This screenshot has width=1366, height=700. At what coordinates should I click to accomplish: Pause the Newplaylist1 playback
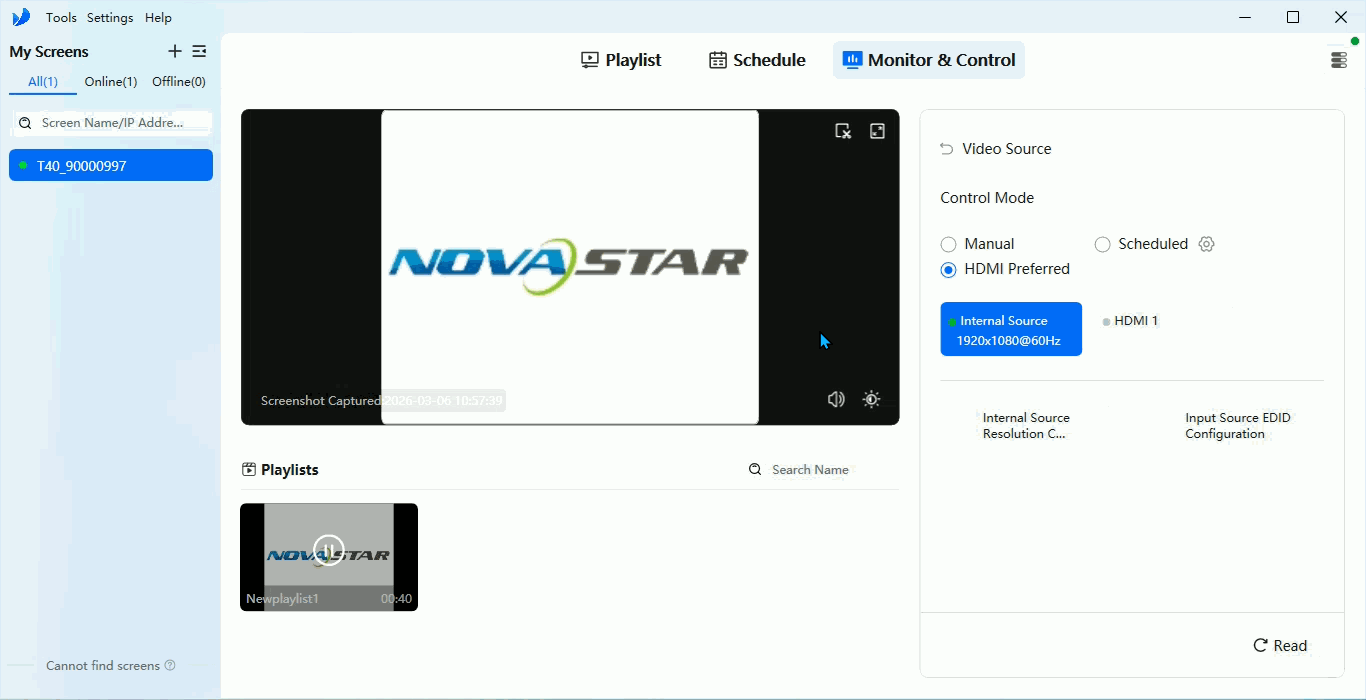(x=328, y=550)
